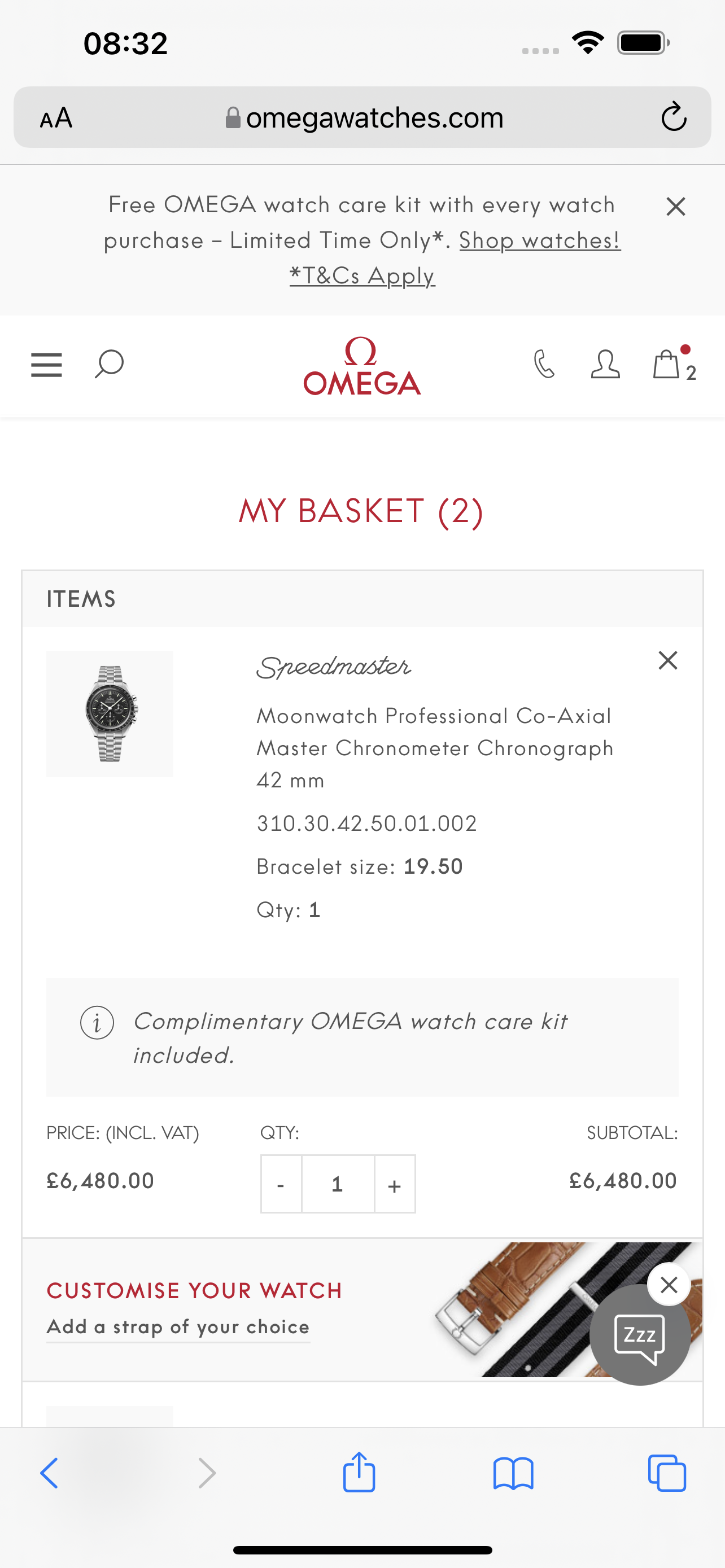Show all open Safari tabs
This screenshot has width=725, height=1568.
[x=667, y=1473]
